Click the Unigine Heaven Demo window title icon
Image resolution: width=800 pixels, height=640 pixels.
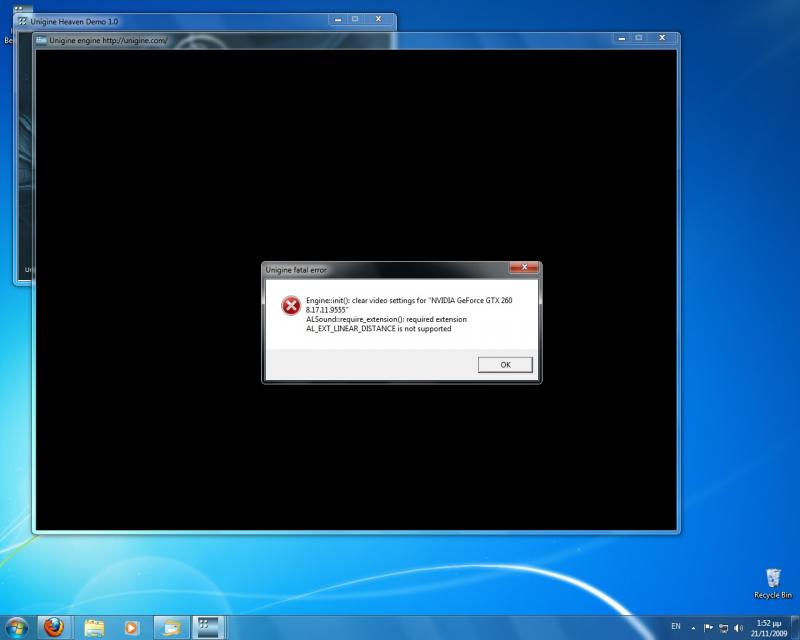pyautogui.click(x=22, y=21)
